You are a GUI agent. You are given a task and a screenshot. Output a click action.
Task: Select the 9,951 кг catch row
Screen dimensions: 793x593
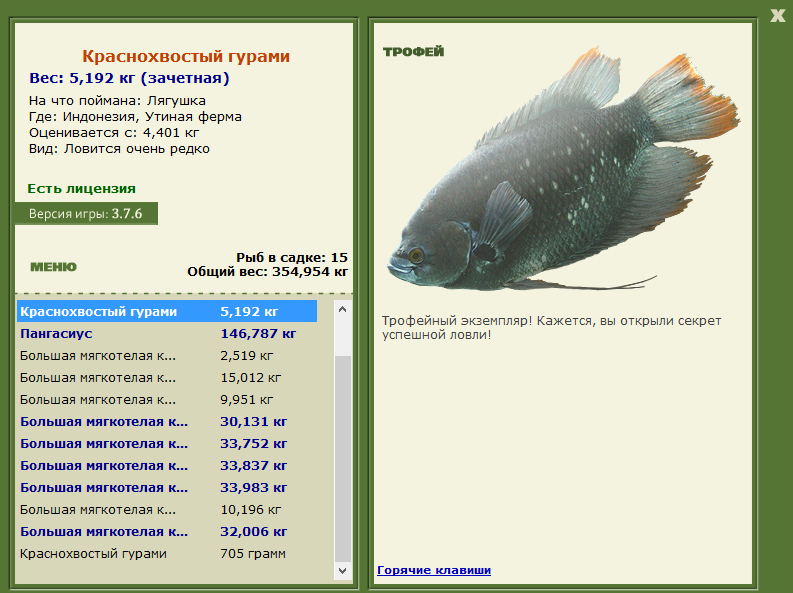(167, 400)
